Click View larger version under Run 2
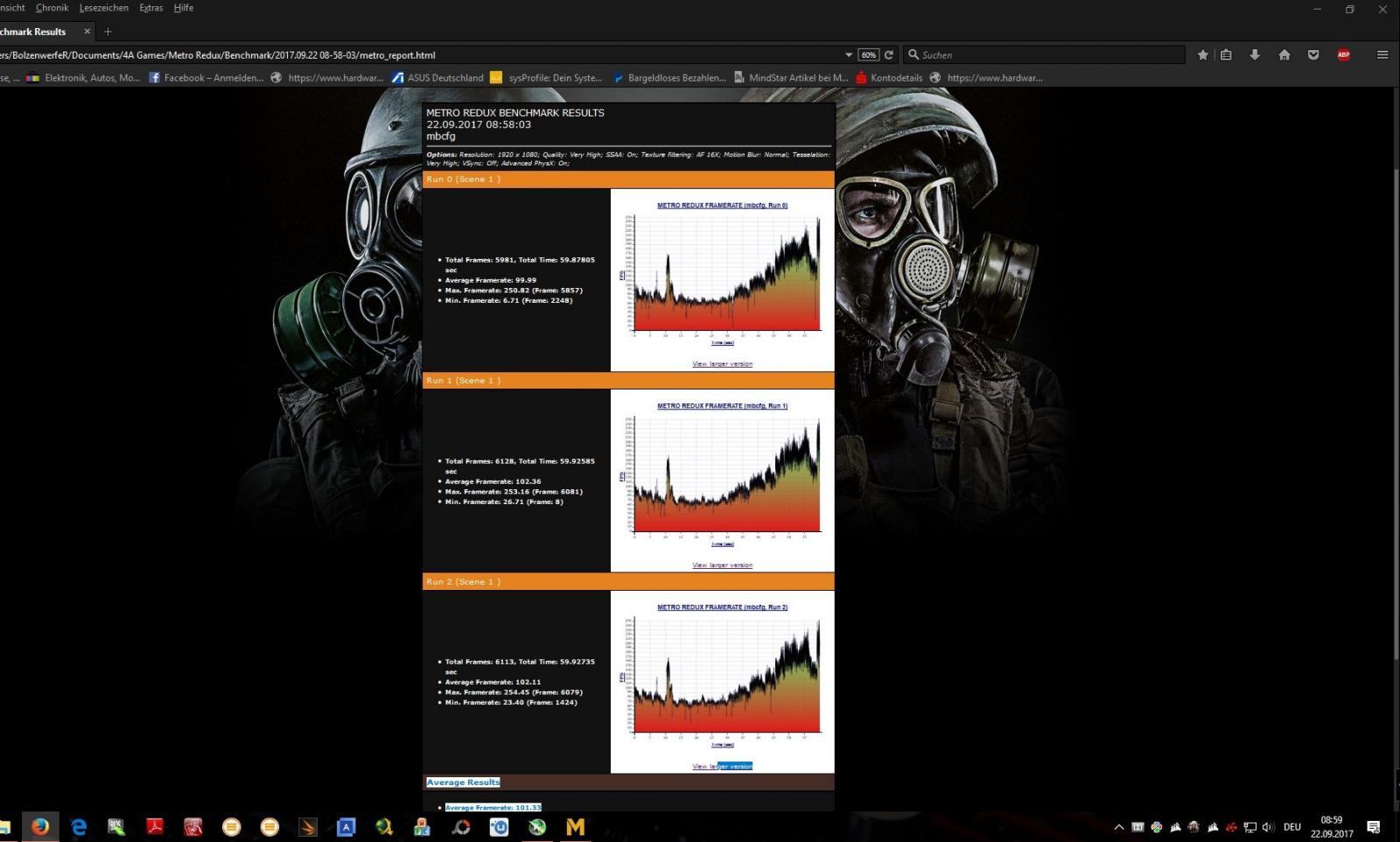The width and height of the screenshot is (1400, 842). point(722,766)
